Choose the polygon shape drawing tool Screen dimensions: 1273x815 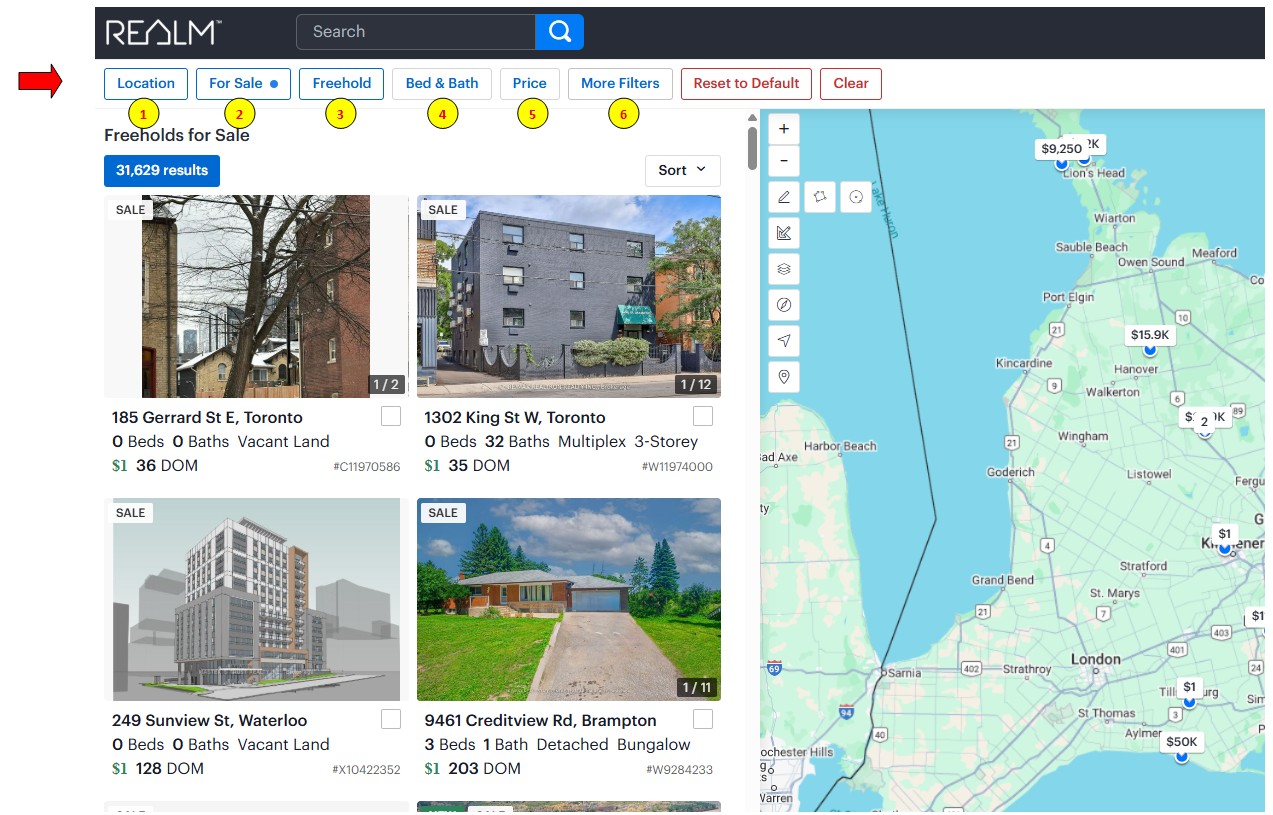pyautogui.click(x=819, y=197)
